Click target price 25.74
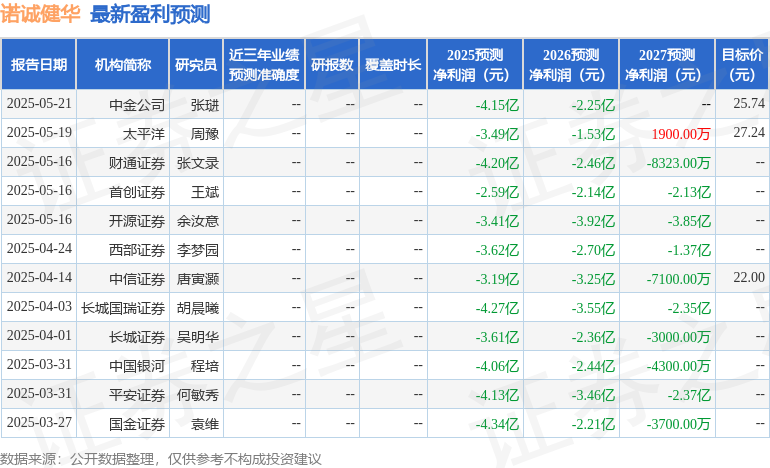Screen dimensions: 770x468 (x=749, y=103)
